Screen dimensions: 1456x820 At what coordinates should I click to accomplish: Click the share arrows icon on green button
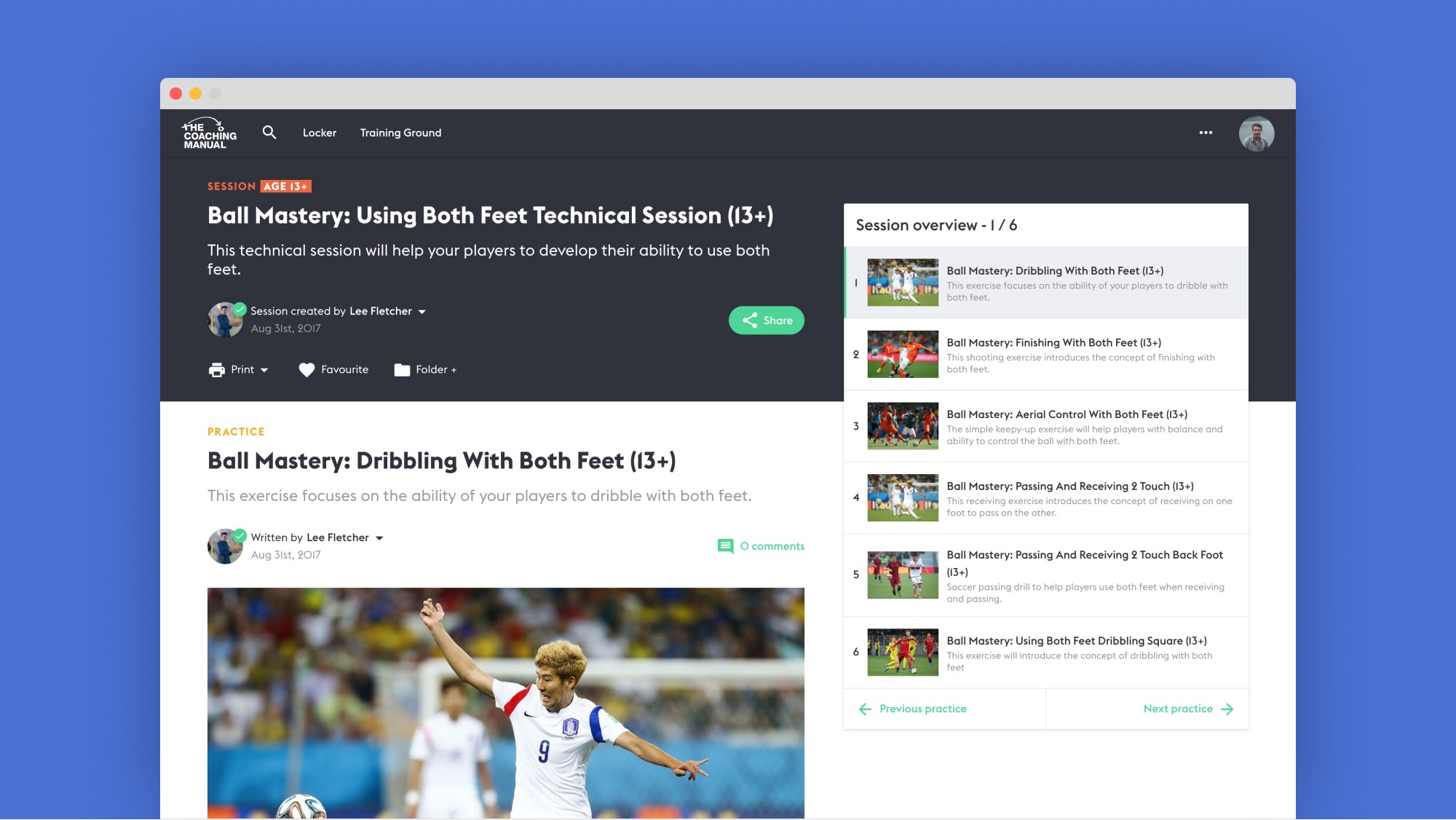tap(749, 320)
